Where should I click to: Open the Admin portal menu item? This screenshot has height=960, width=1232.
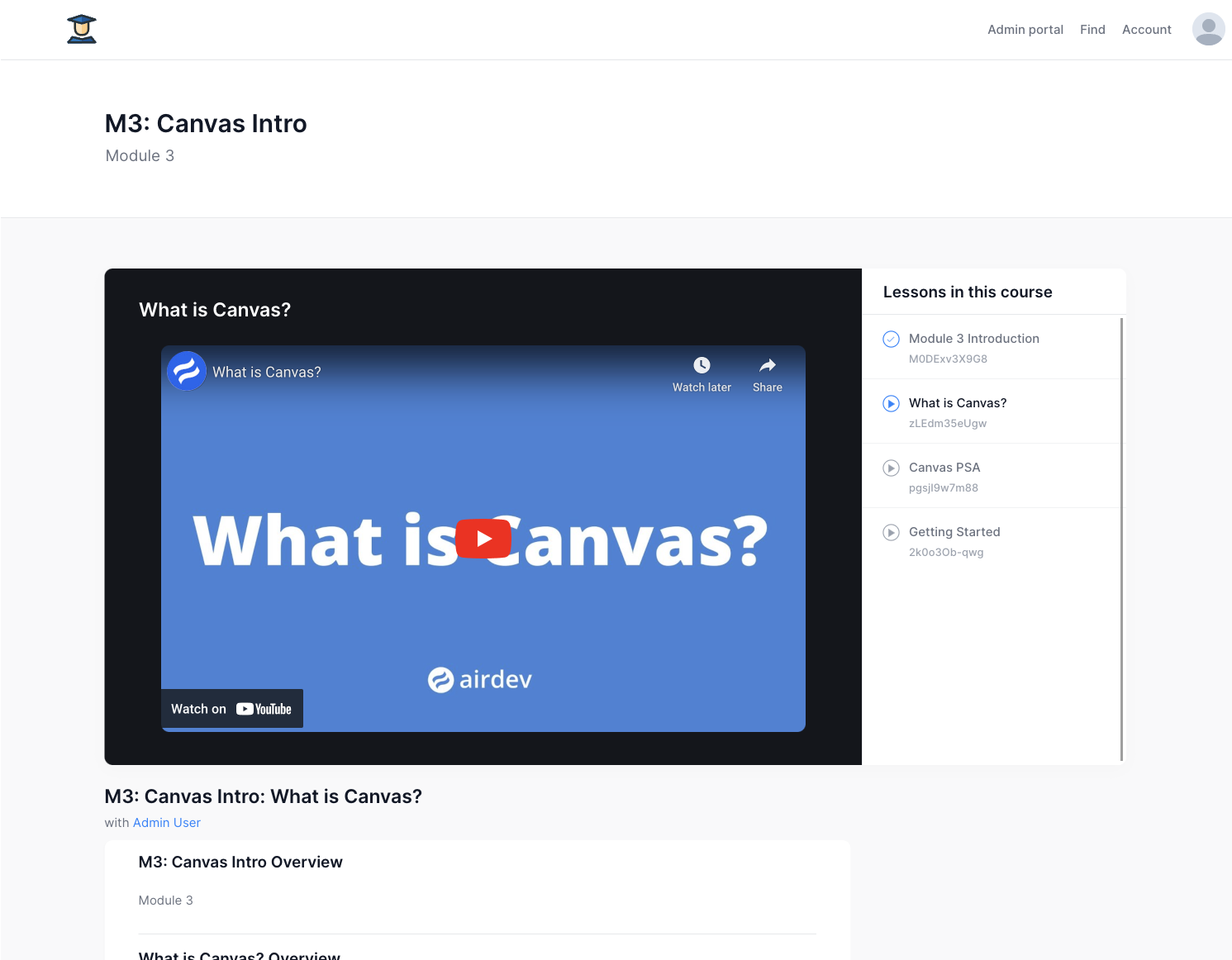pyautogui.click(x=1025, y=30)
